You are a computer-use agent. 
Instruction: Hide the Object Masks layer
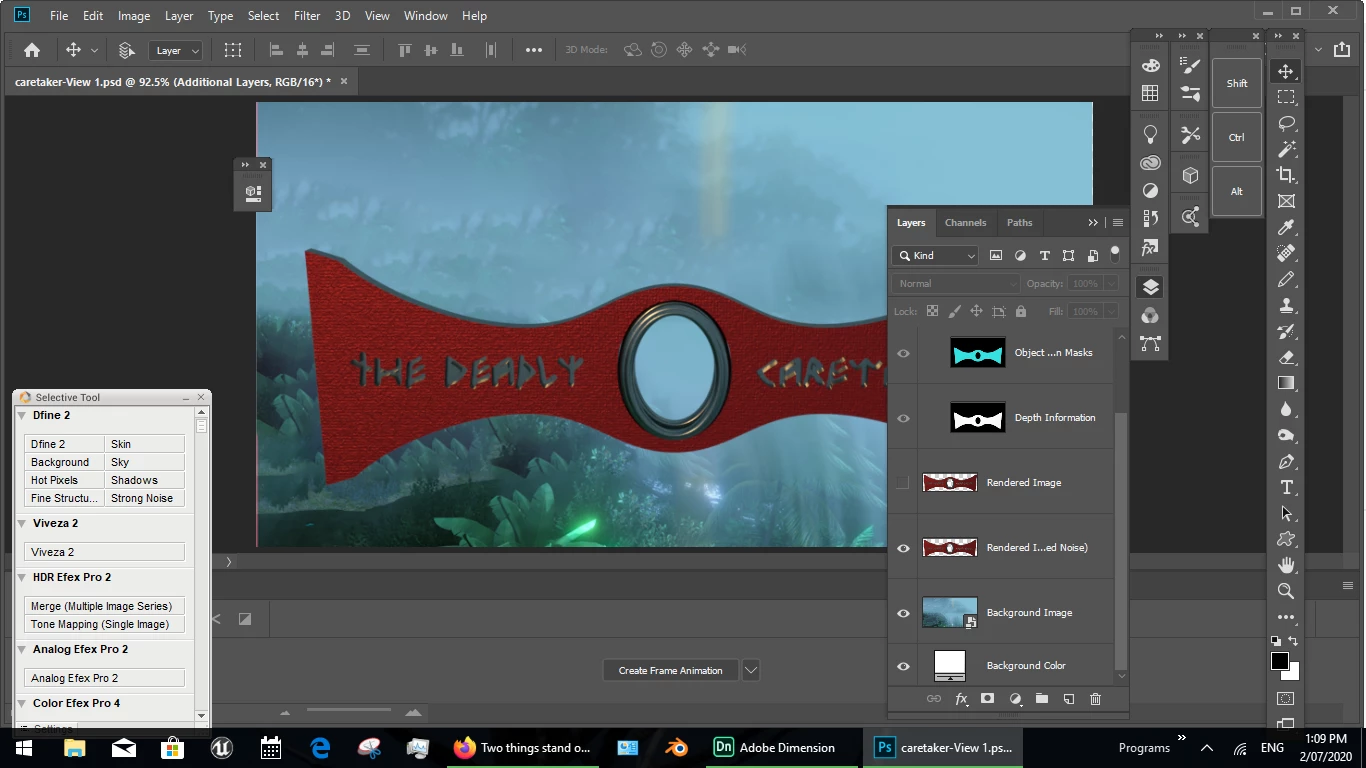(x=903, y=353)
